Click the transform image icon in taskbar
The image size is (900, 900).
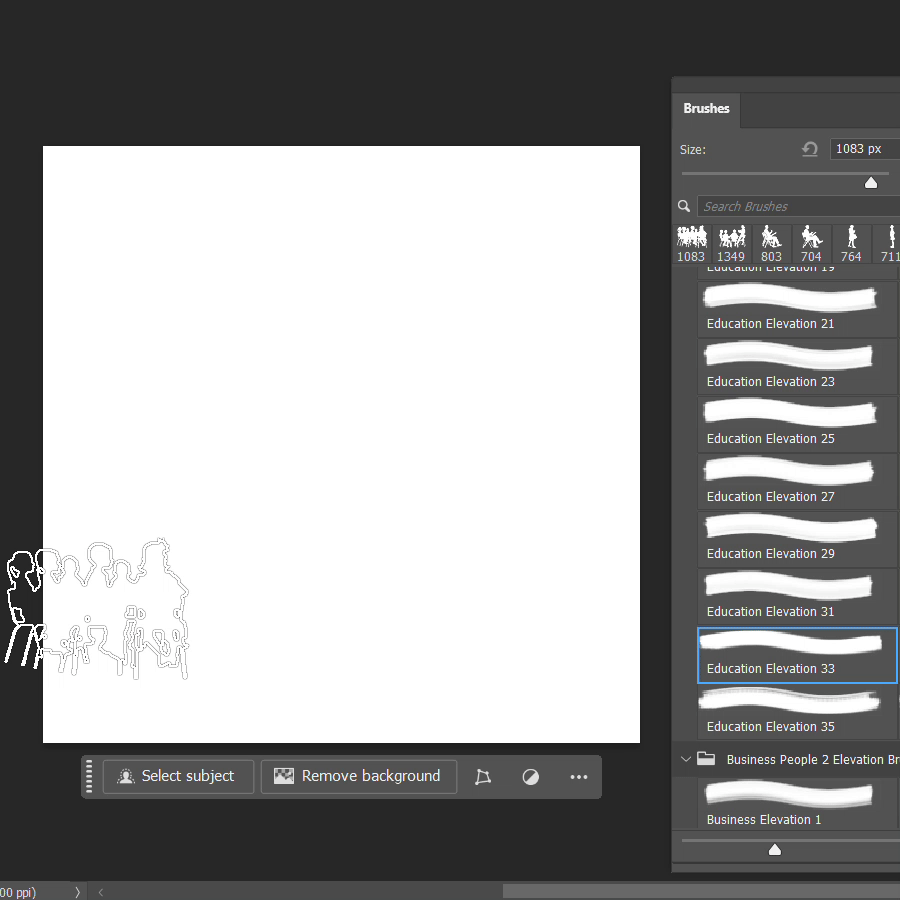point(483,777)
